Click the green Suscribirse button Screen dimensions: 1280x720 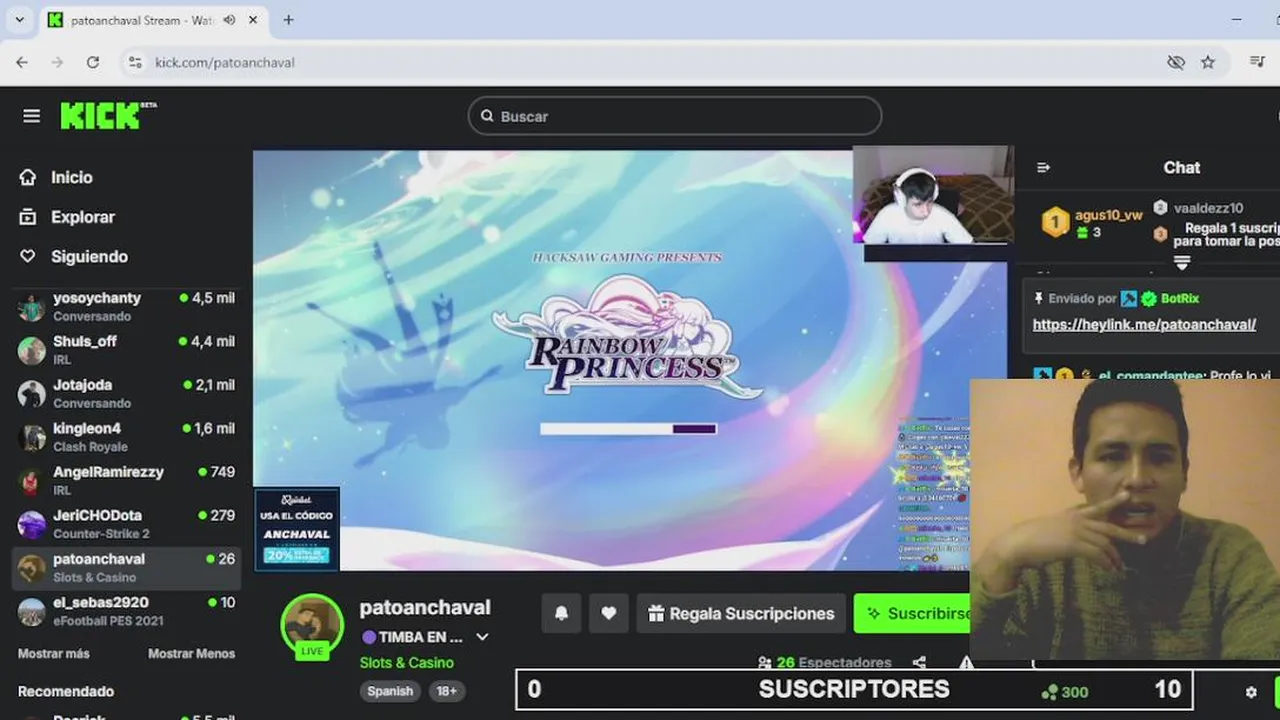coord(912,613)
